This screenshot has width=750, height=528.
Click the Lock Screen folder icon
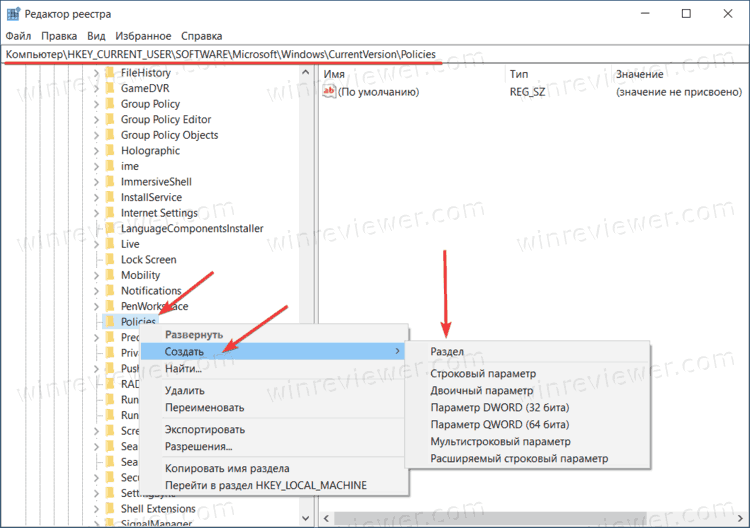click(110, 259)
